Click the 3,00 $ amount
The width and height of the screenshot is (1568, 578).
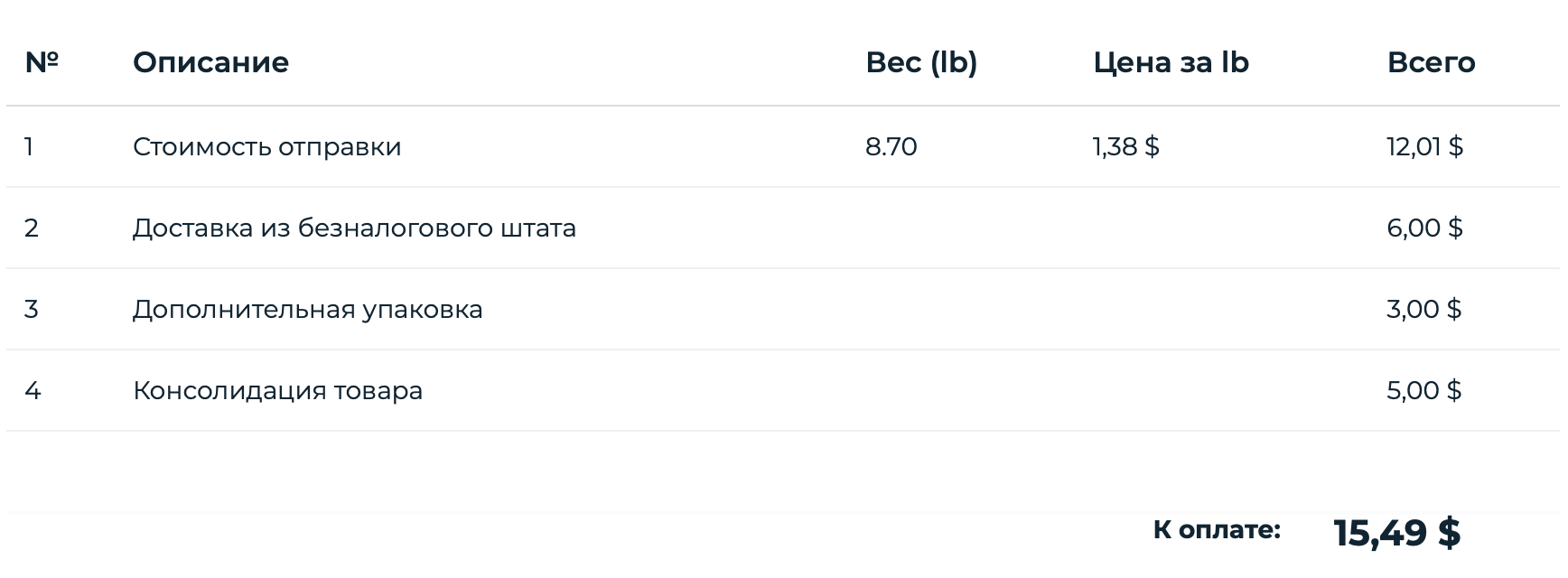[1423, 309]
